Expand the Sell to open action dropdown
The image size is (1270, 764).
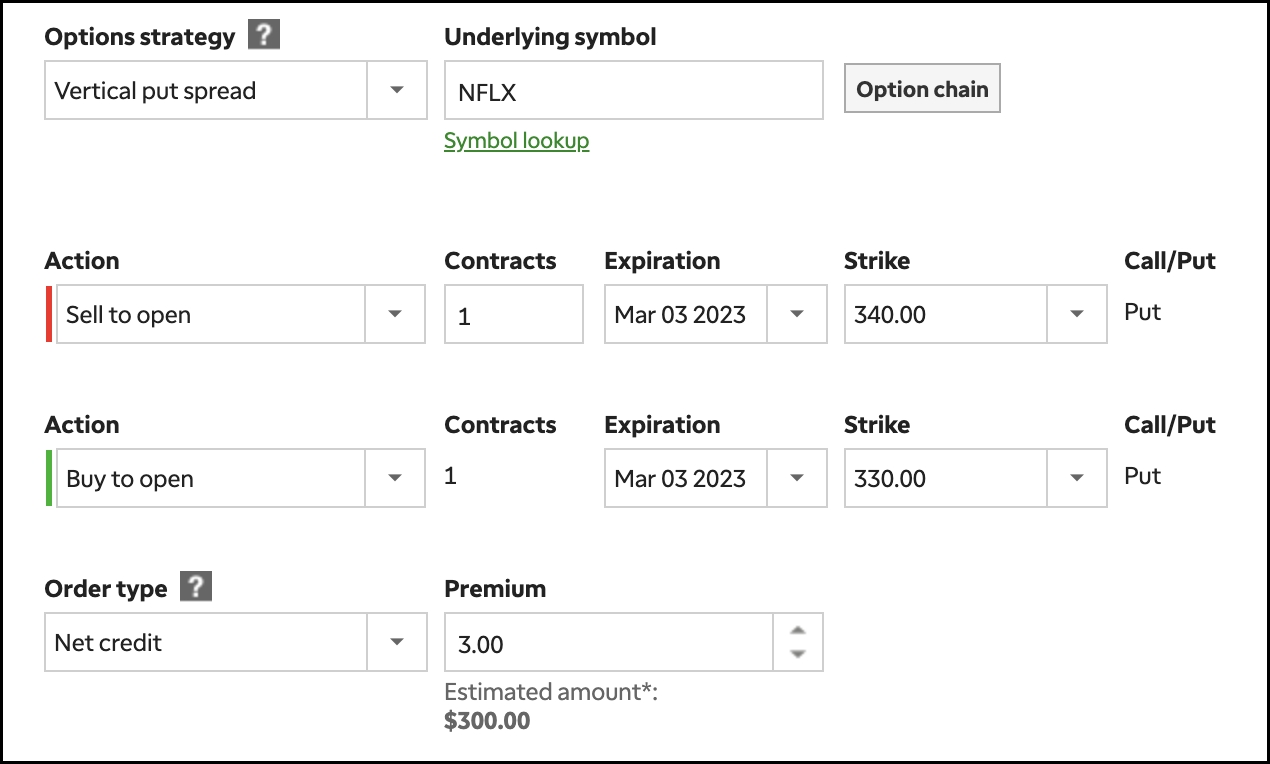pos(395,314)
